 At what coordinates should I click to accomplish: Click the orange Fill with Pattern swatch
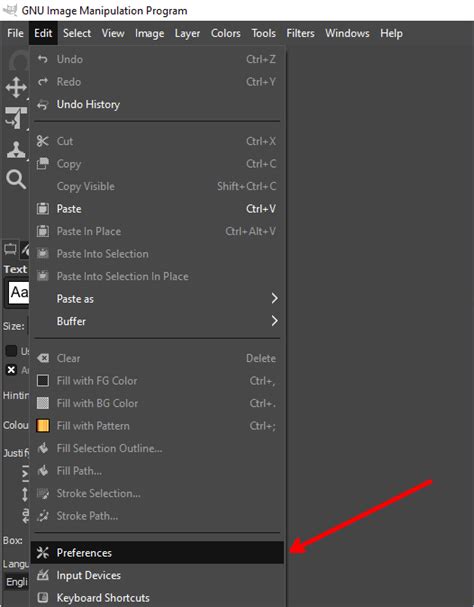coord(43,425)
